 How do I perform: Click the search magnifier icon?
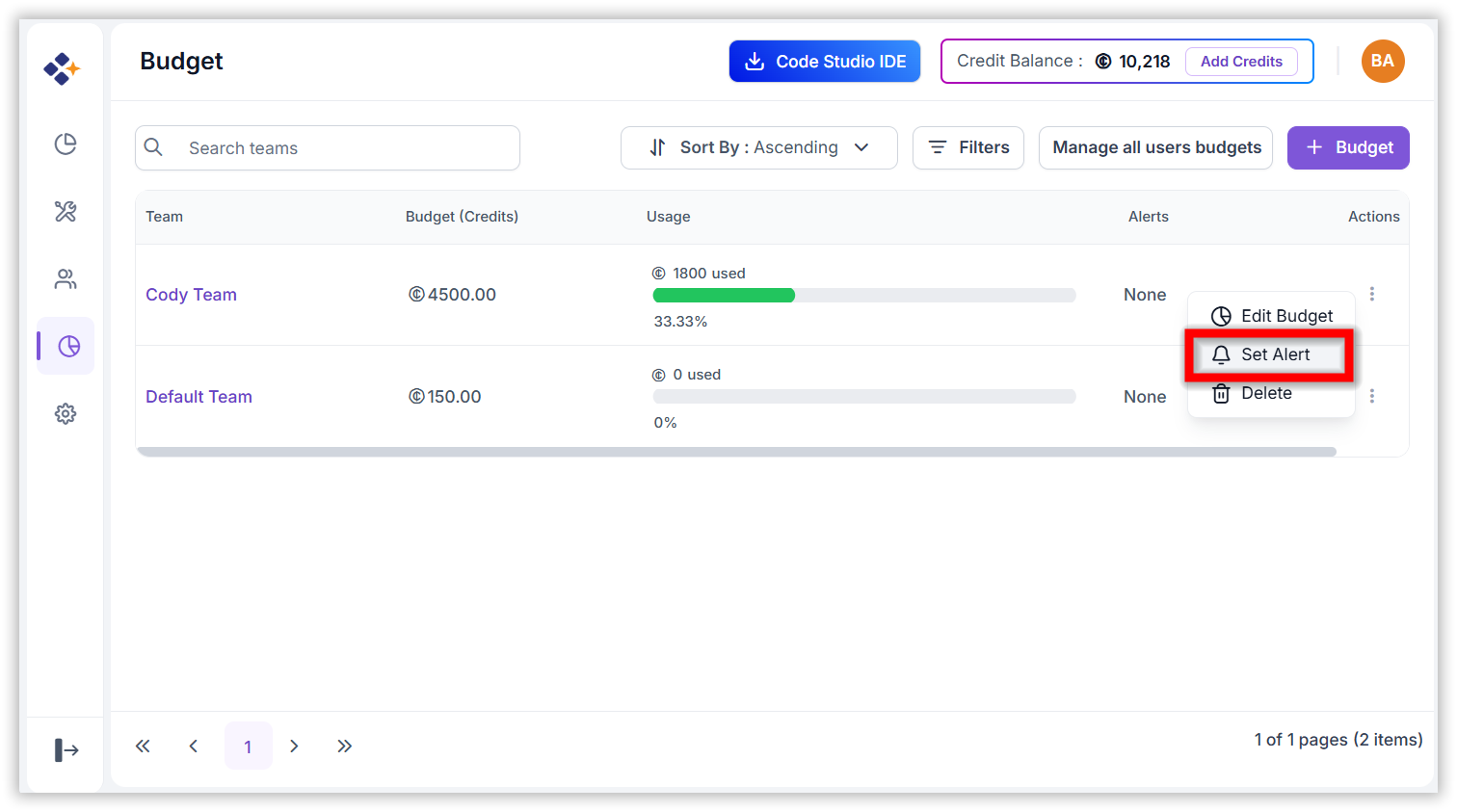tap(153, 147)
